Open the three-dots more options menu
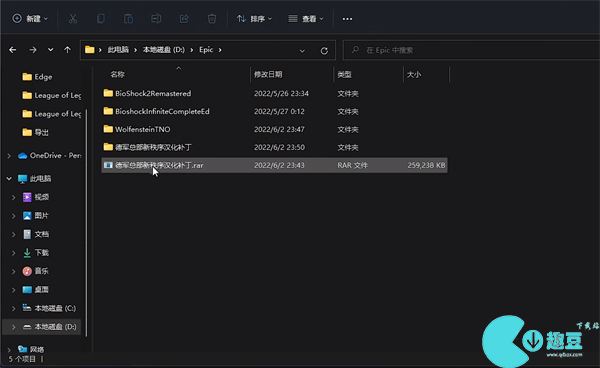 347,19
